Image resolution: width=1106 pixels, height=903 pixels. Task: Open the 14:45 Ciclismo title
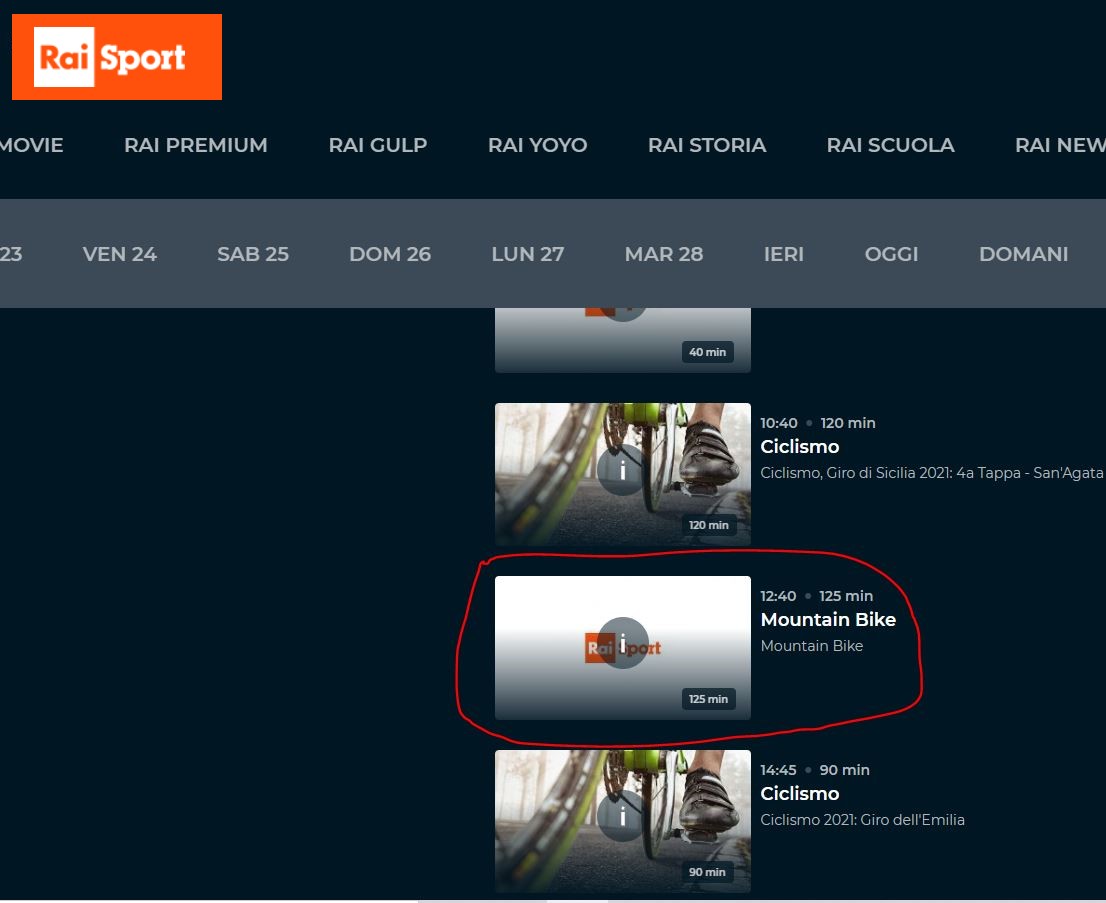800,794
